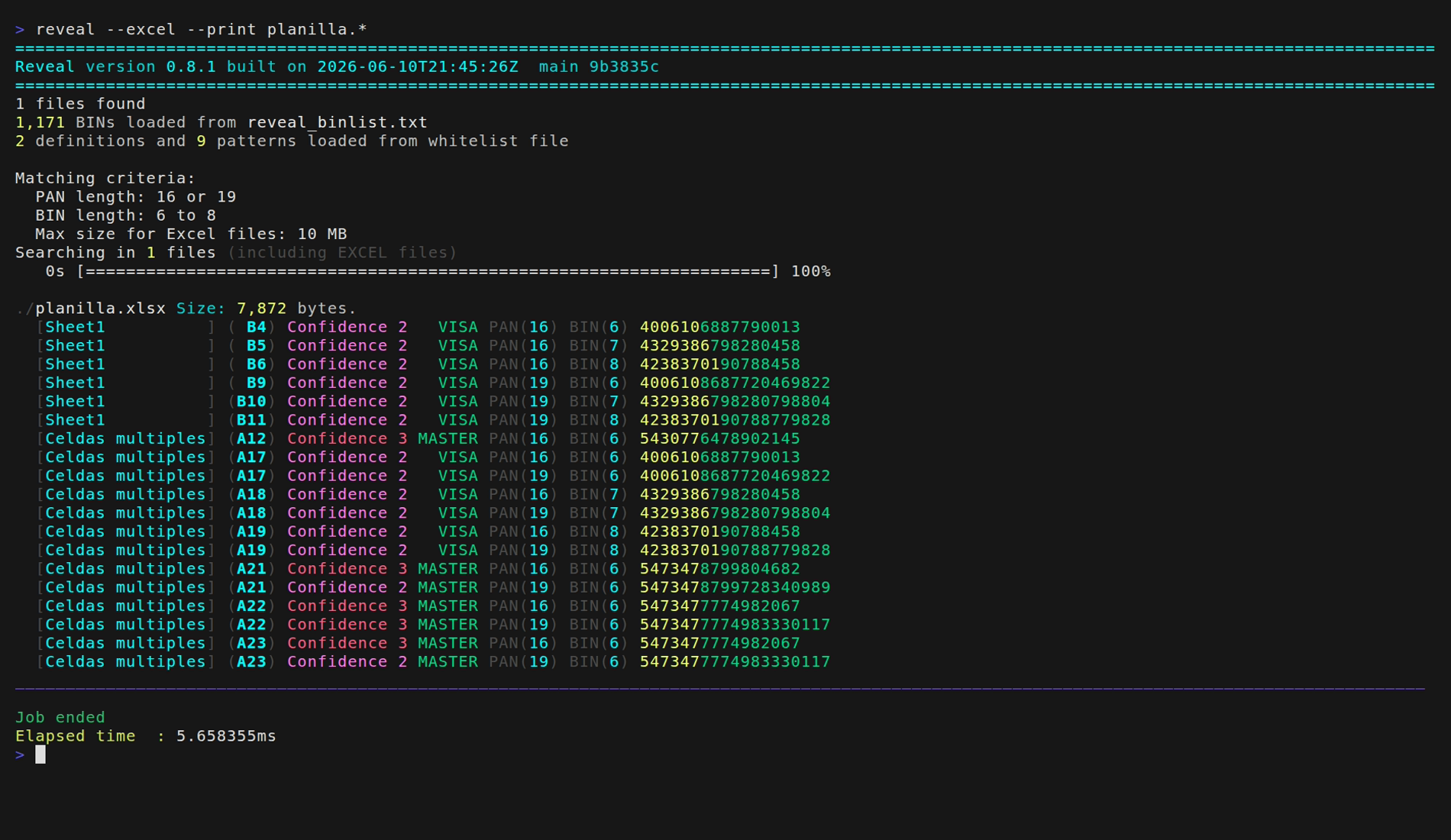Select cell reference B10
The image size is (1451, 840).
[x=251, y=402]
